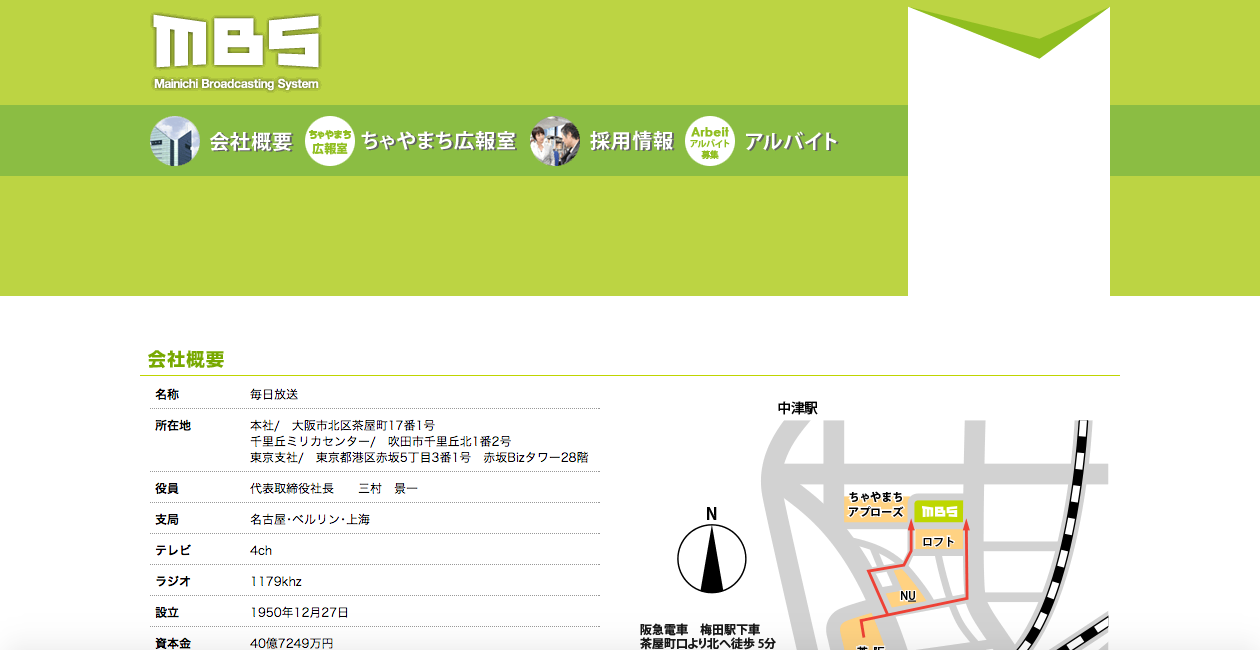Open the 会社概要 navigation item

point(250,141)
